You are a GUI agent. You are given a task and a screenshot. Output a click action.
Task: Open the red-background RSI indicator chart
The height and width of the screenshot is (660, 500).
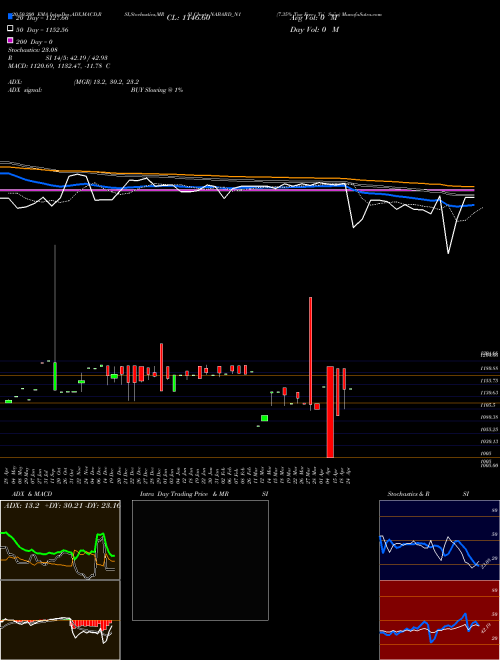tap(439, 620)
